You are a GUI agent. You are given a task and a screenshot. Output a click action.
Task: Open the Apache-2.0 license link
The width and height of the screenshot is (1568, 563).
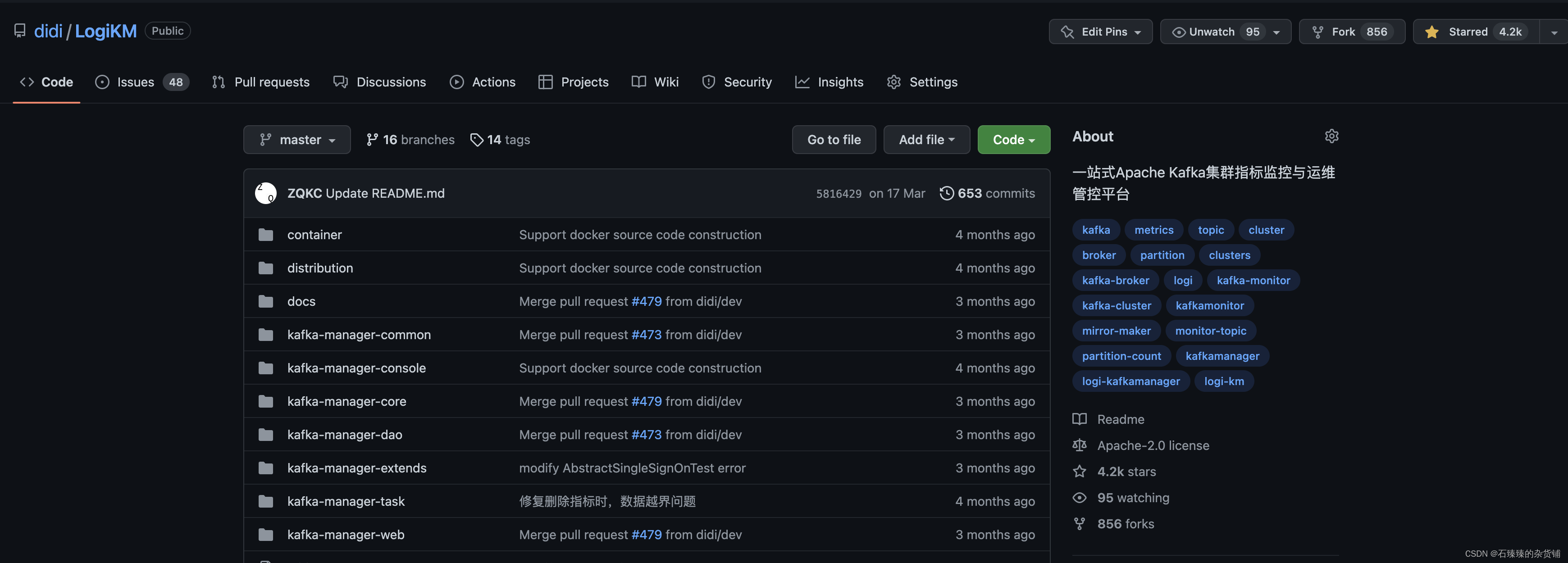click(1152, 445)
